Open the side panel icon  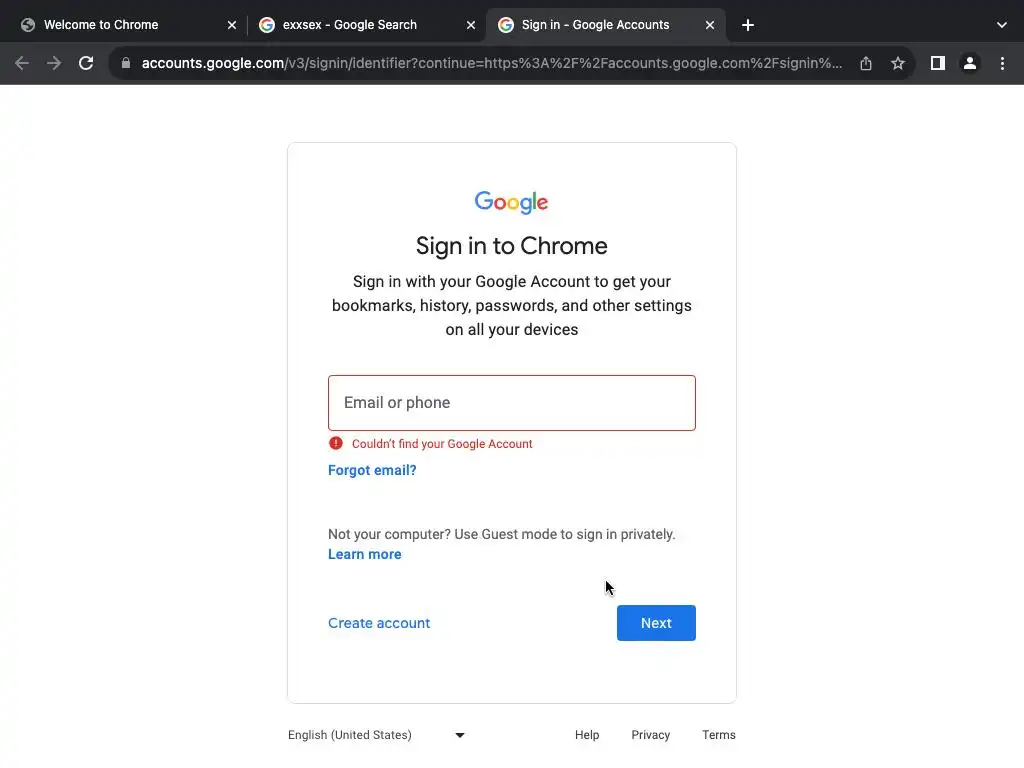[937, 63]
